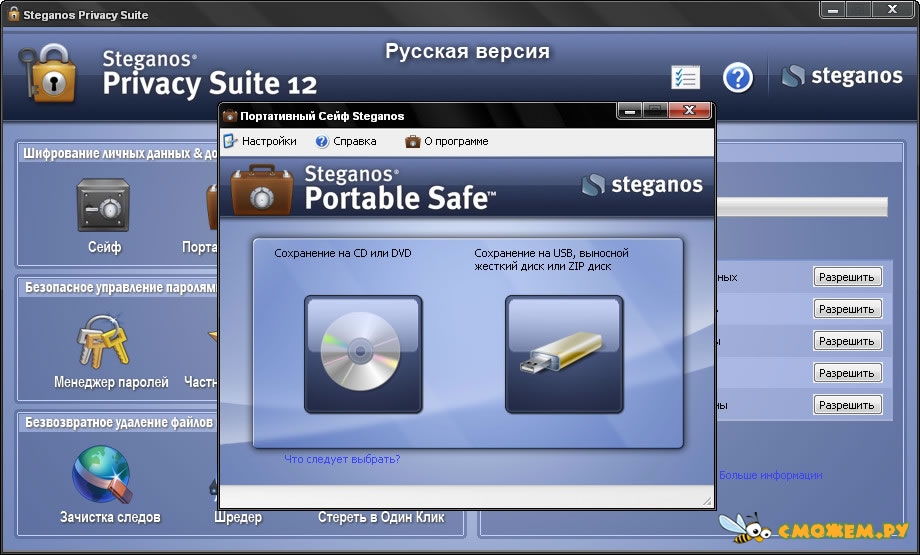Click Сохранение на CD или DVD text

(343, 253)
